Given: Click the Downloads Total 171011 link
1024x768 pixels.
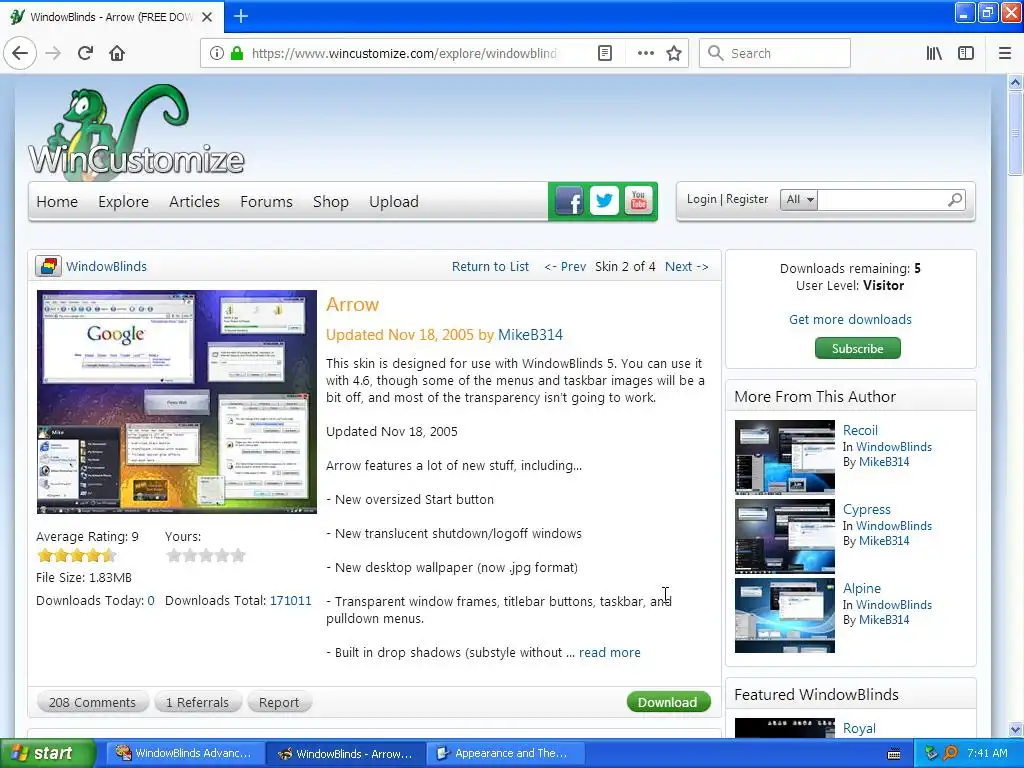Looking at the screenshot, I should coord(291,601).
